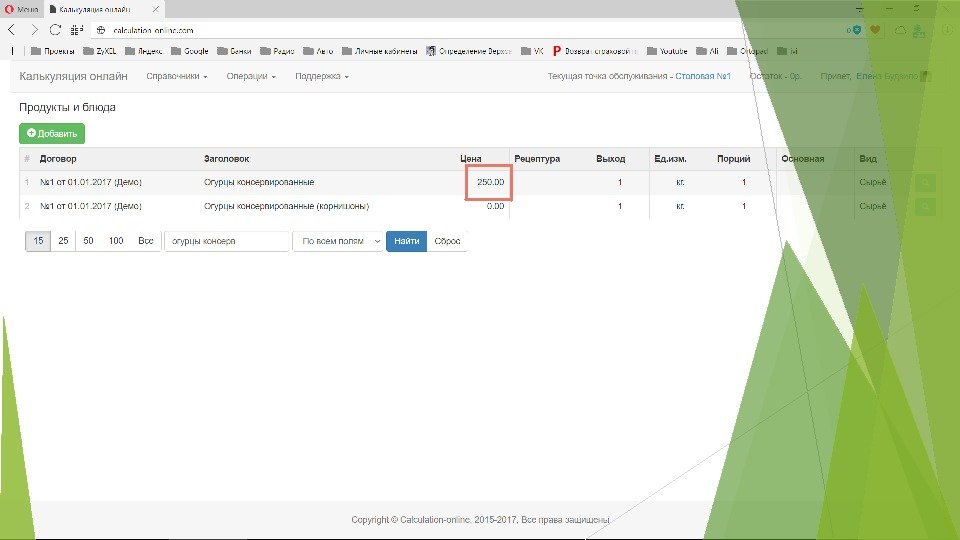
Task: Click the heart bookmark icon in address bar
Action: point(876,30)
